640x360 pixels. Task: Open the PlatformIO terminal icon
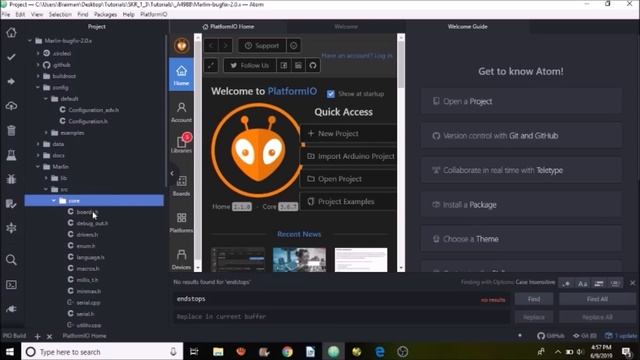[x=11, y=284]
